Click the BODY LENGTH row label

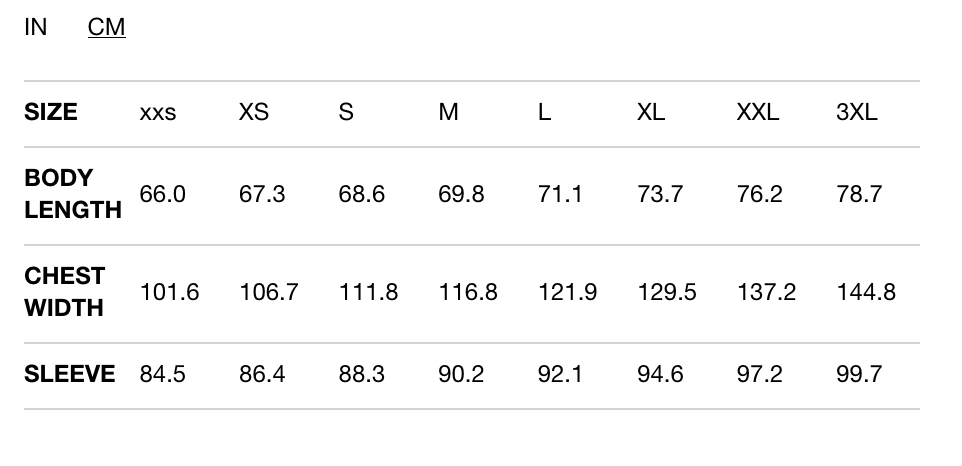pos(73,194)
